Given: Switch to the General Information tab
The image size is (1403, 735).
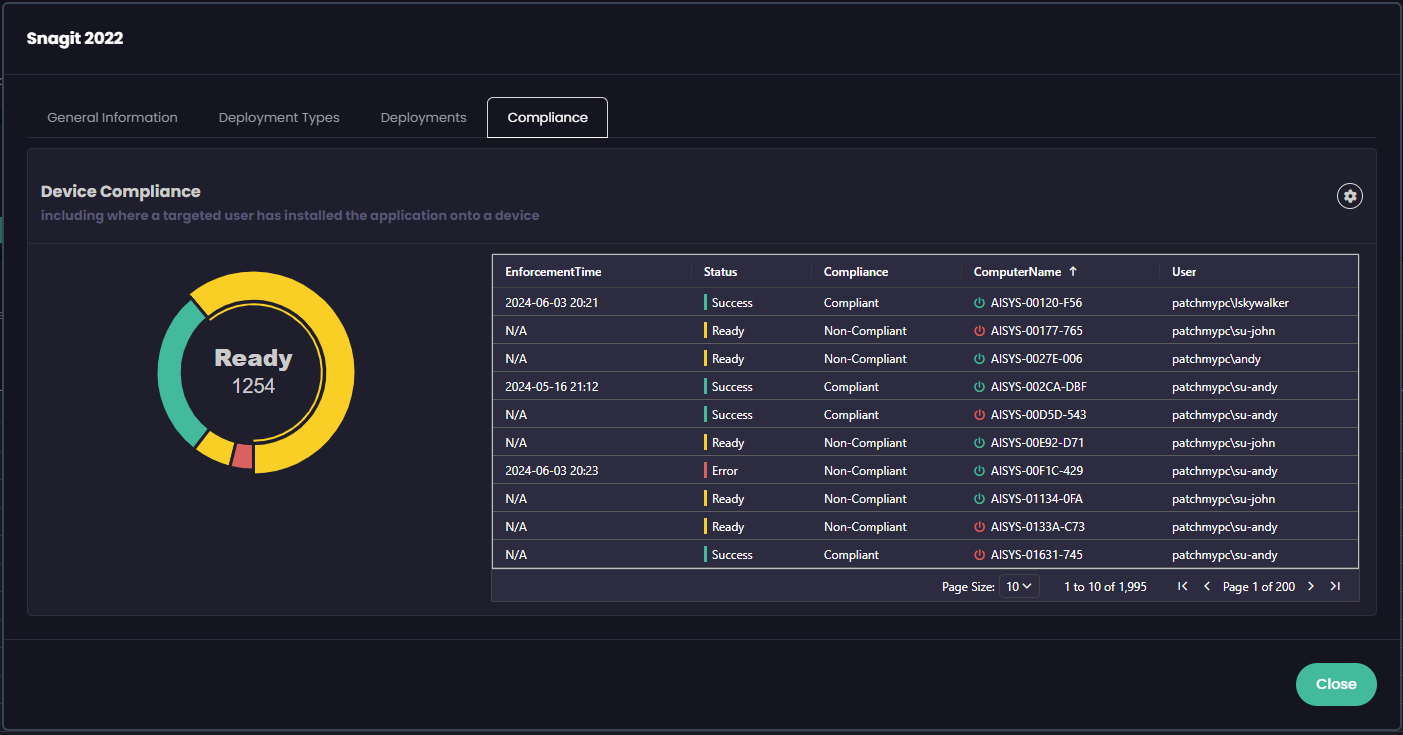Looking at the screenshot, I should point(112,118).
